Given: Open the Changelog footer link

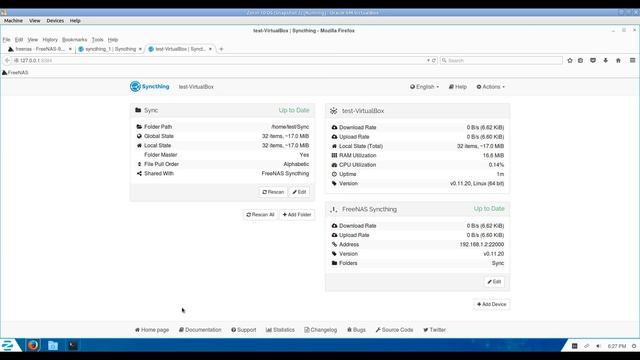Looking at the screenshot, I should click(x=320, y=330).
